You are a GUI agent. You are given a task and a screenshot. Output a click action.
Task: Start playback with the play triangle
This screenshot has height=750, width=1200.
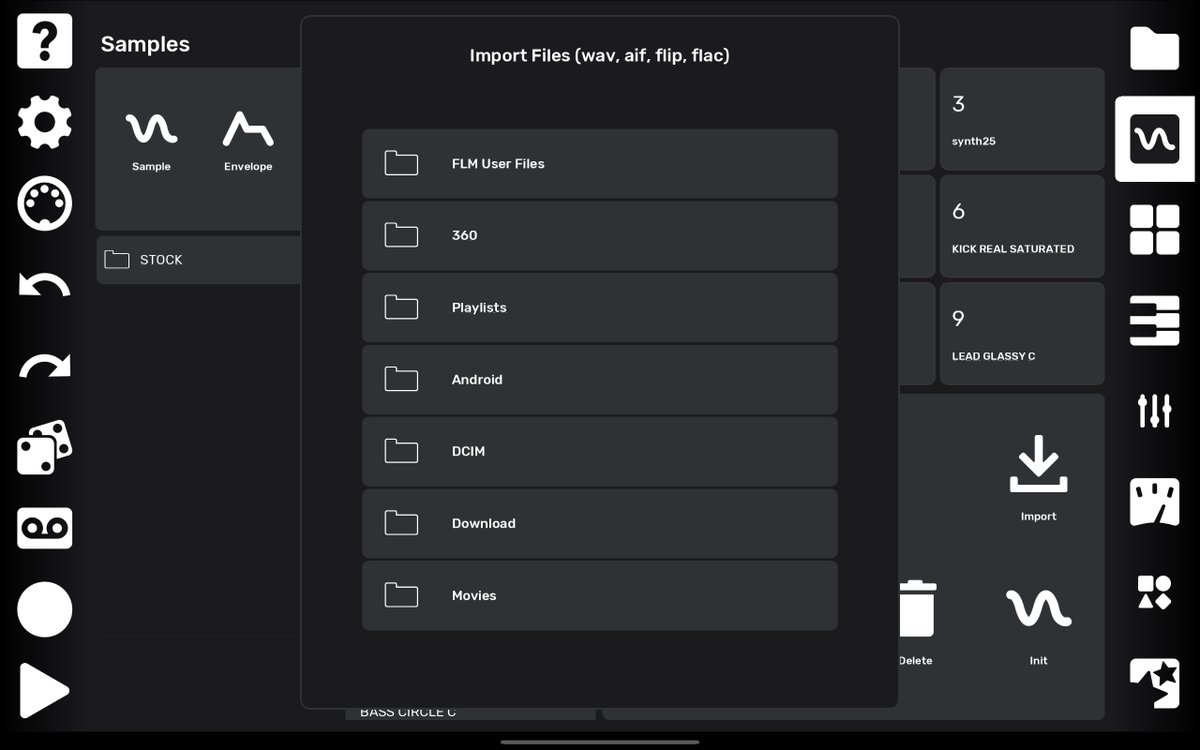point(45,691)
